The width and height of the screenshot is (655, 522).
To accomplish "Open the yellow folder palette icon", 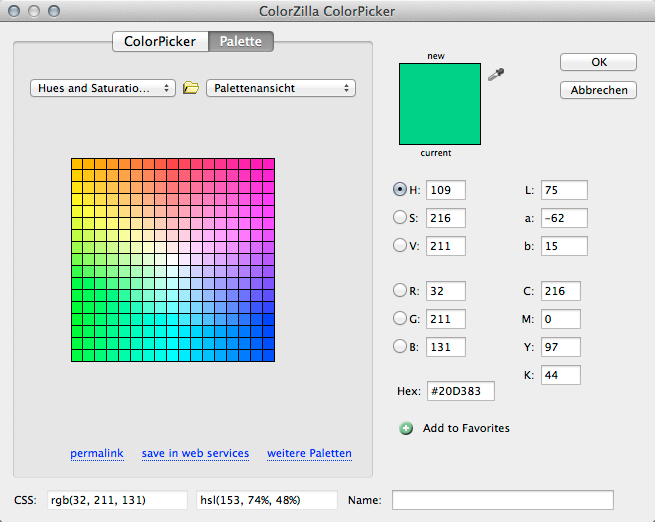I will tap(191, 88).
